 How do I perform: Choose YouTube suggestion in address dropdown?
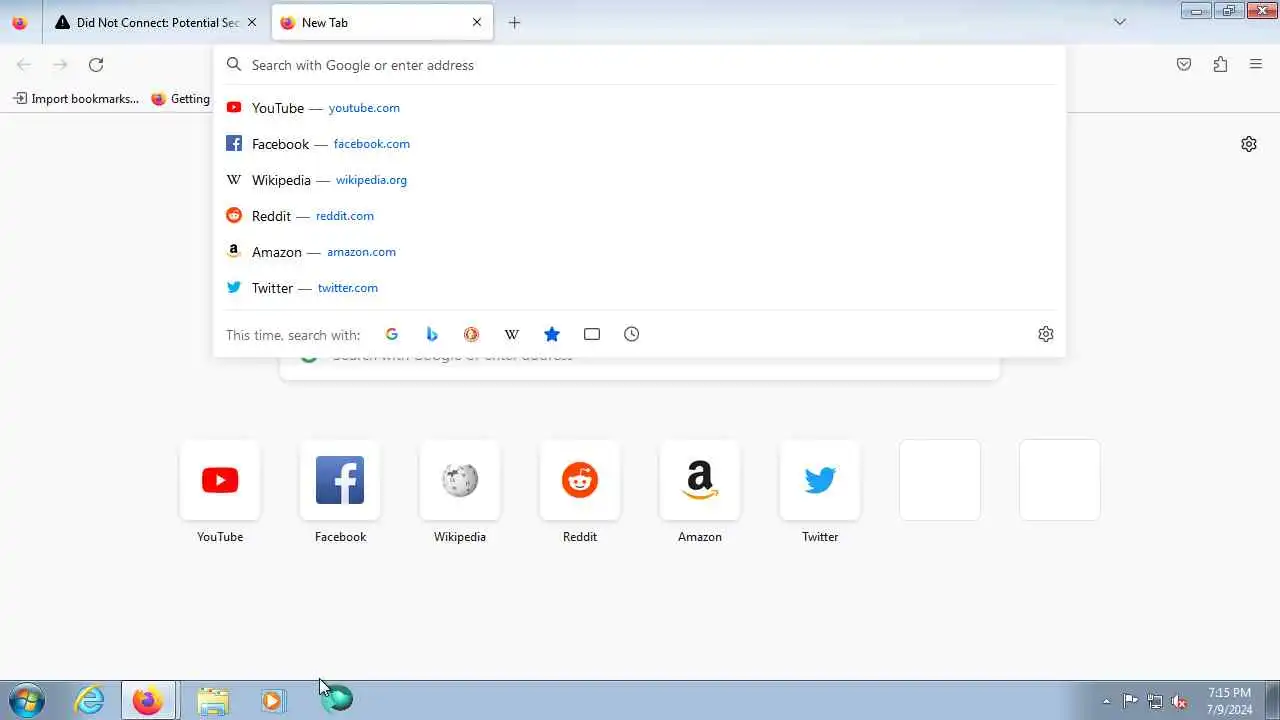click(x=640, y=108)
